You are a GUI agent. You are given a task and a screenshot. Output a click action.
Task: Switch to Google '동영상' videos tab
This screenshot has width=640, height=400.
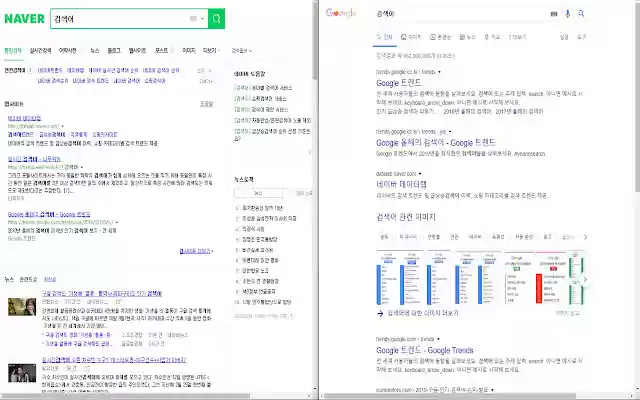click(x=440, y=37)
